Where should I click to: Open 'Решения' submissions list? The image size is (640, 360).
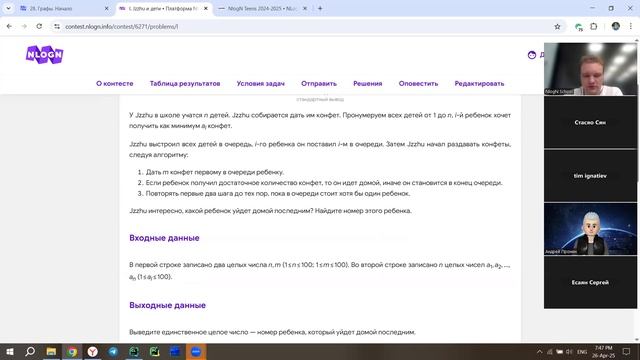tap(368, 83)
